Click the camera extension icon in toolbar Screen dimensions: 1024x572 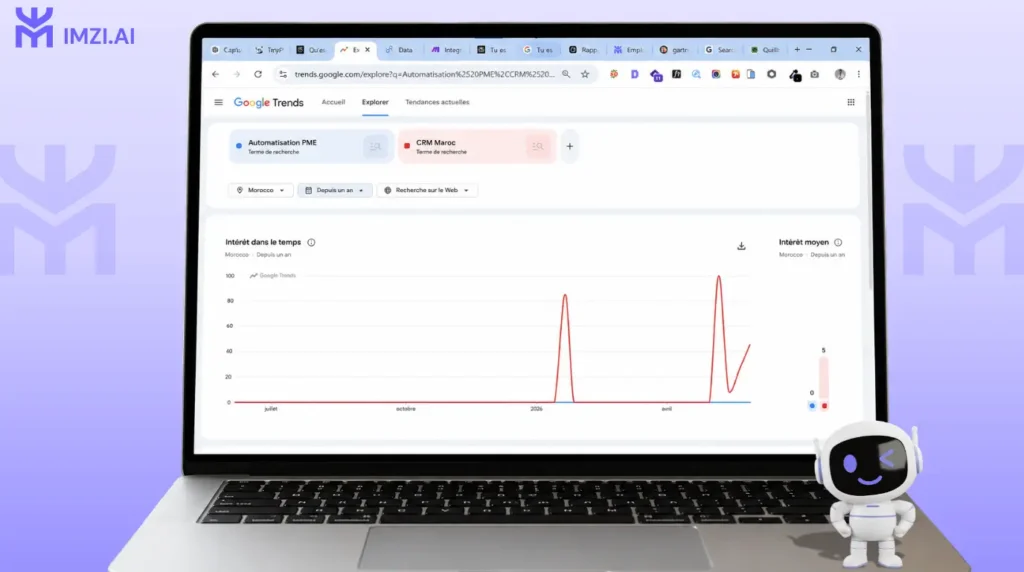pos(814,74)
